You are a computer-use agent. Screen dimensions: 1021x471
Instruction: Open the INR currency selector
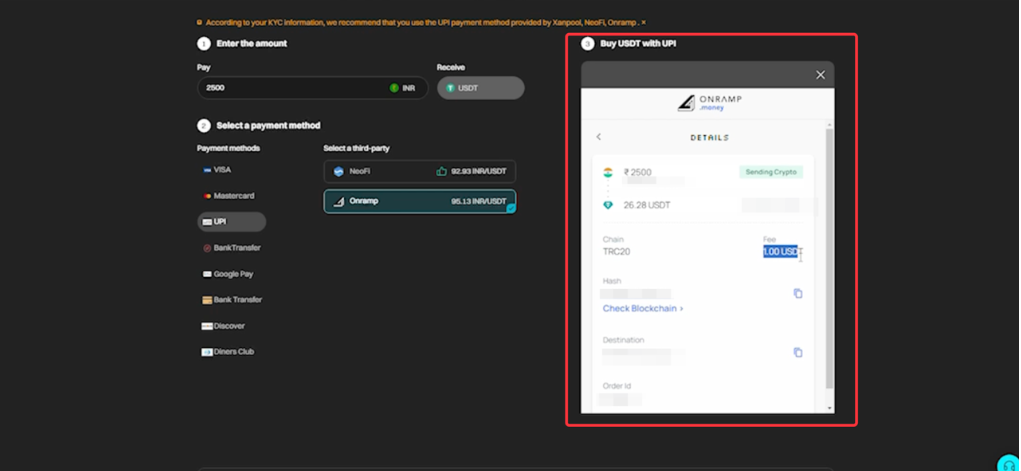click(402, 88)
